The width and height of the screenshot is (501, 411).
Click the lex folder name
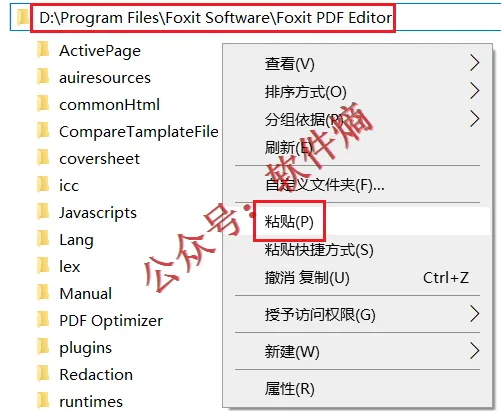click(69, 267)
